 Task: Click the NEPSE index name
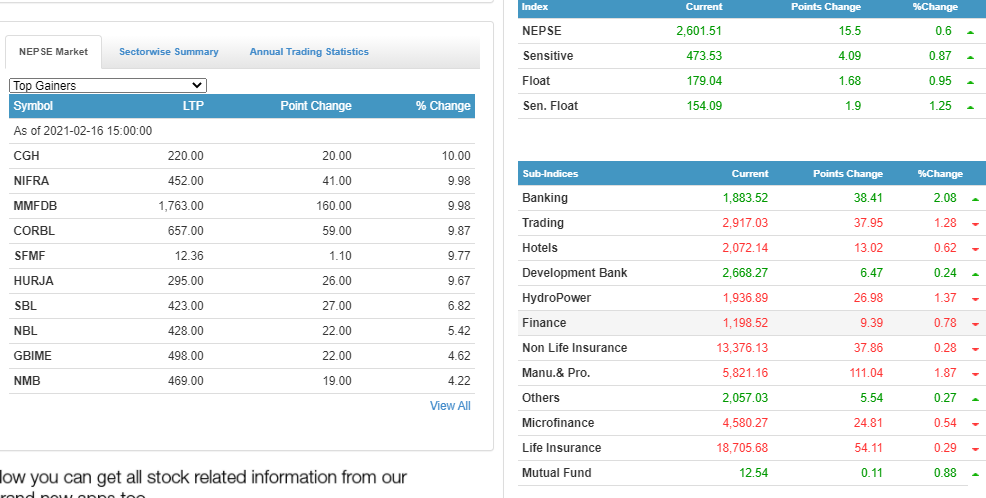(x=541, y=31)
